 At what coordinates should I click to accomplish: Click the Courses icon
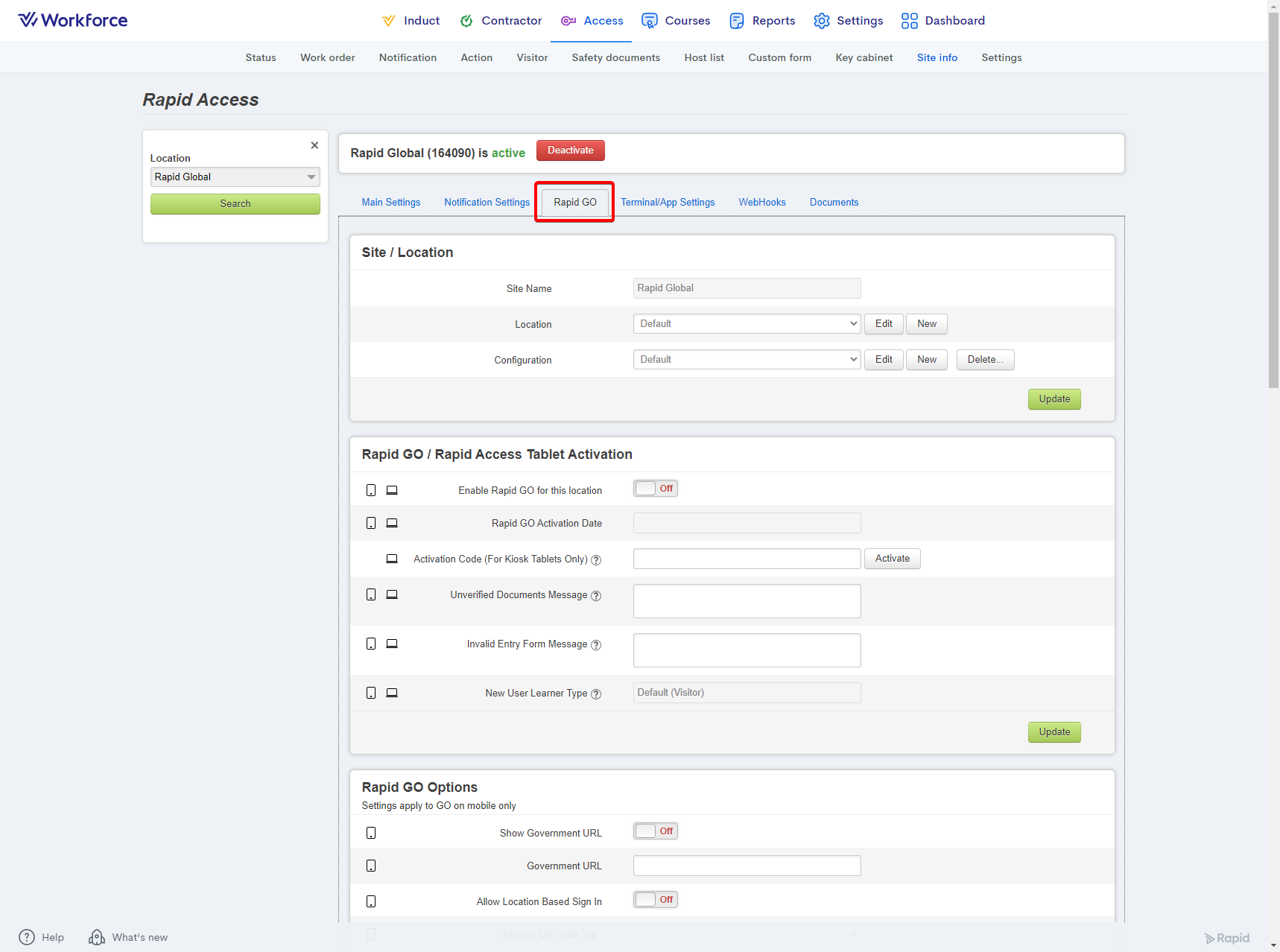(650, 21)
